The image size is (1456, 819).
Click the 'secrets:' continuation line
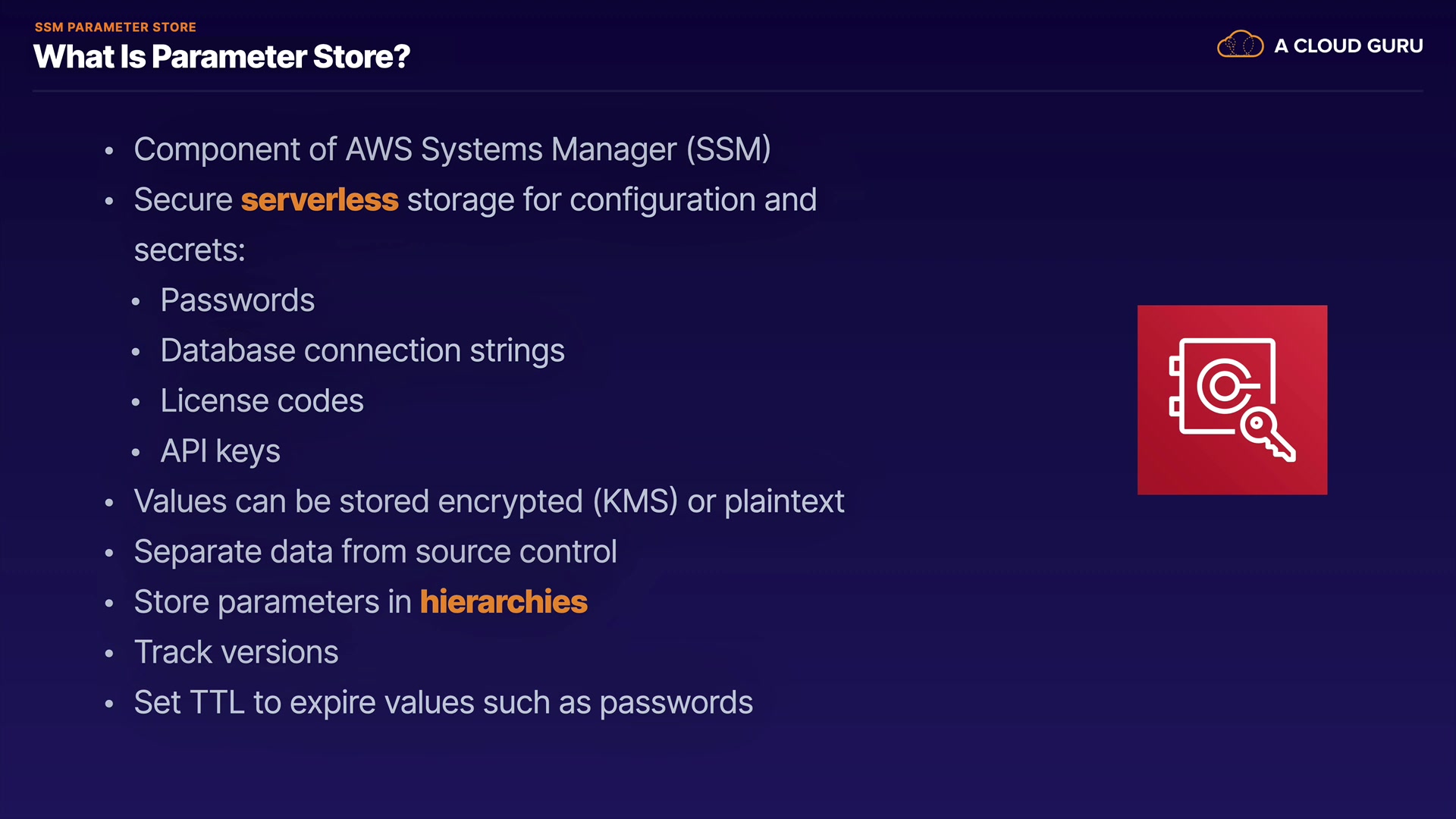point(190,250)
